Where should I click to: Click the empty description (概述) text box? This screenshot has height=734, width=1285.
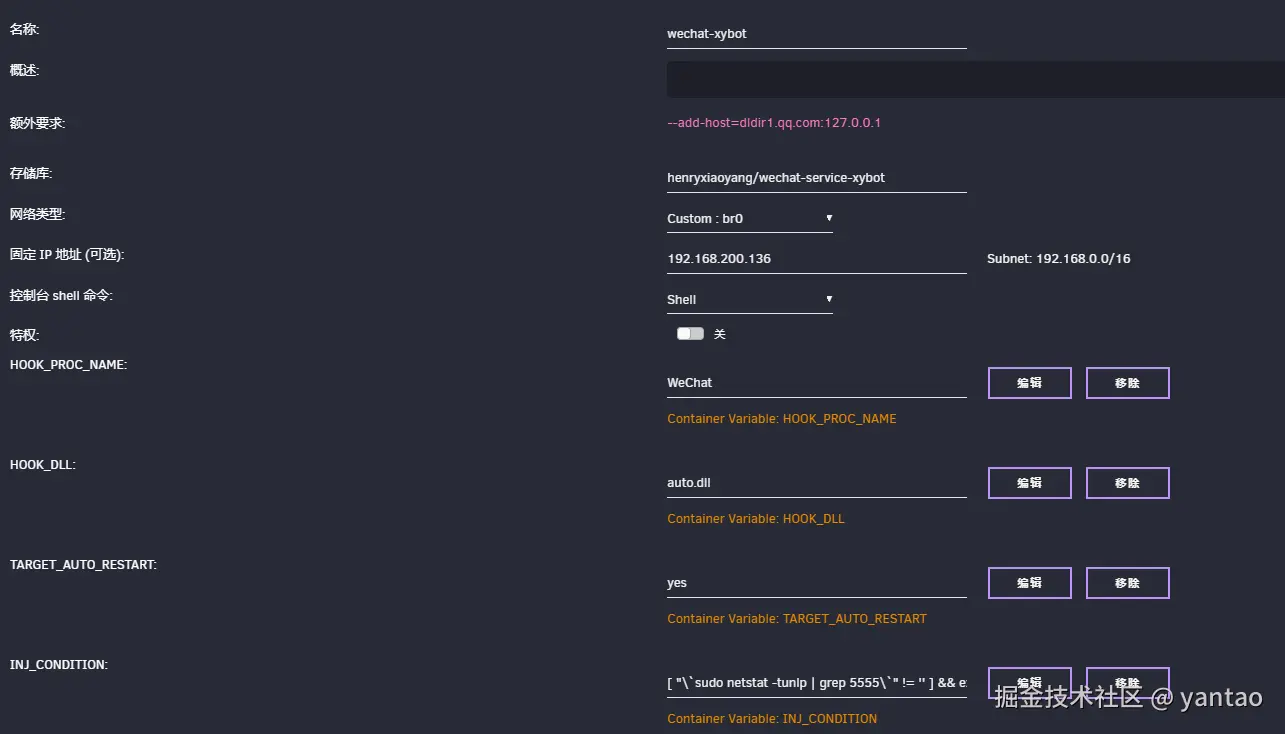click(975, 79)
